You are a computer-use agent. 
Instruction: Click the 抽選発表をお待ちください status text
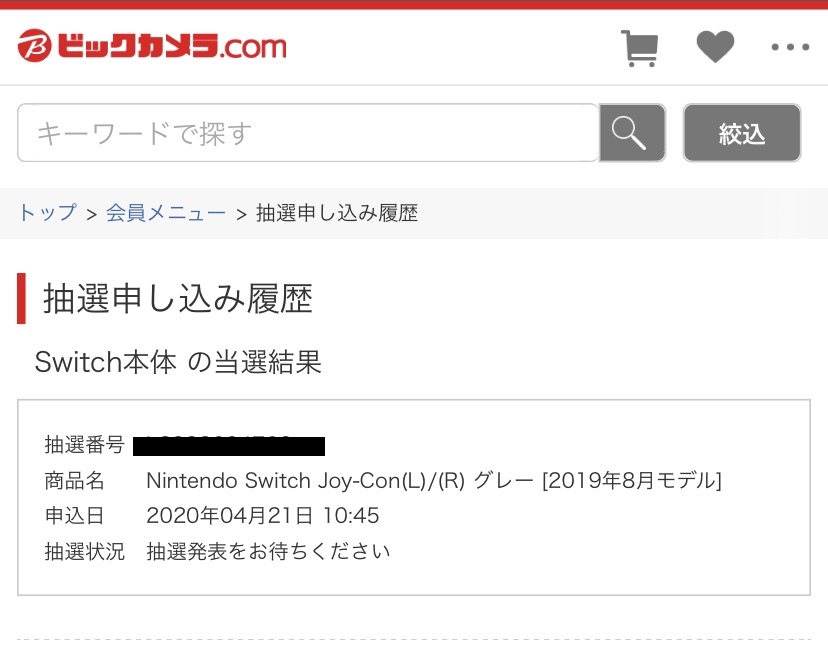coord(268,551)
